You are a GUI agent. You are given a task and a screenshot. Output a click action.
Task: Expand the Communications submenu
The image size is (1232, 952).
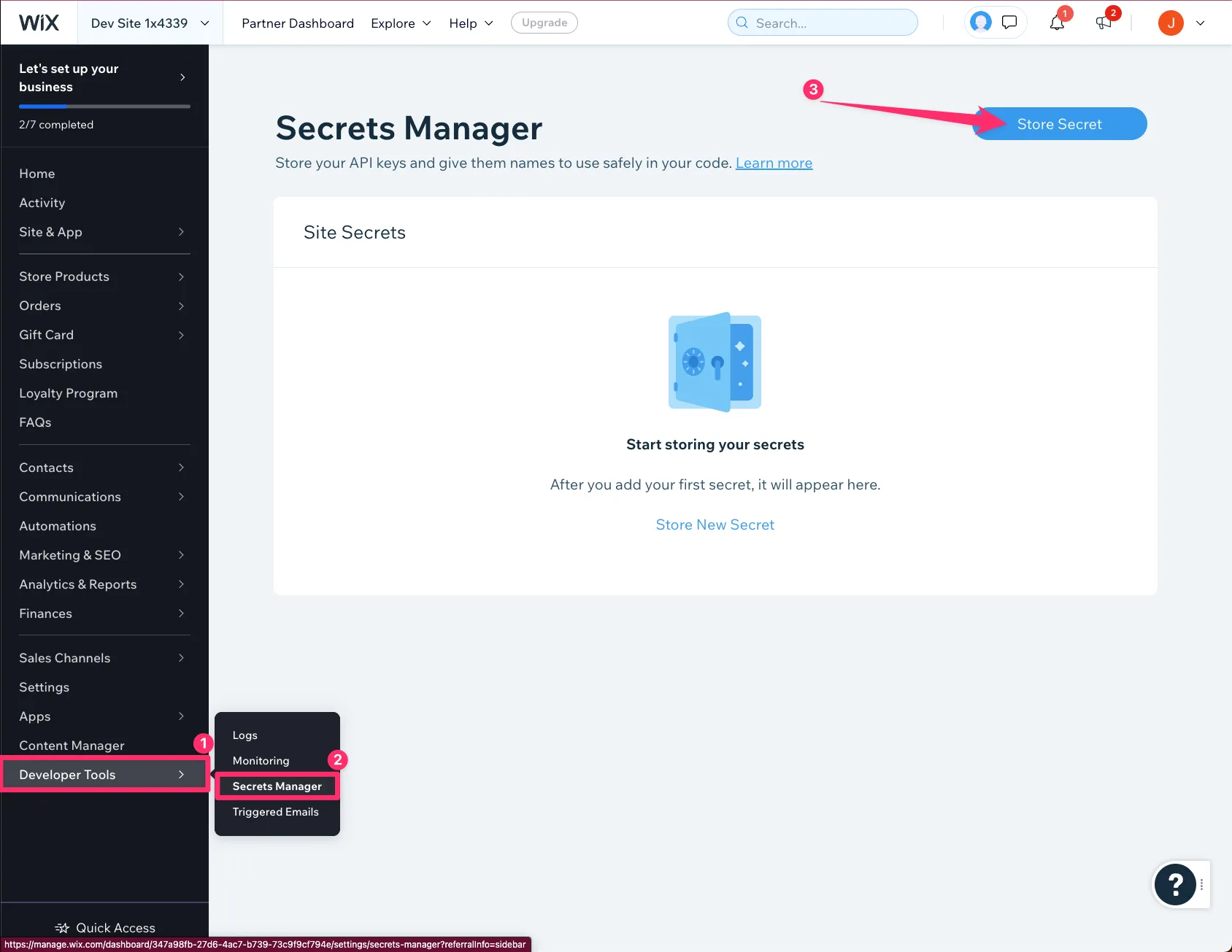104,497
